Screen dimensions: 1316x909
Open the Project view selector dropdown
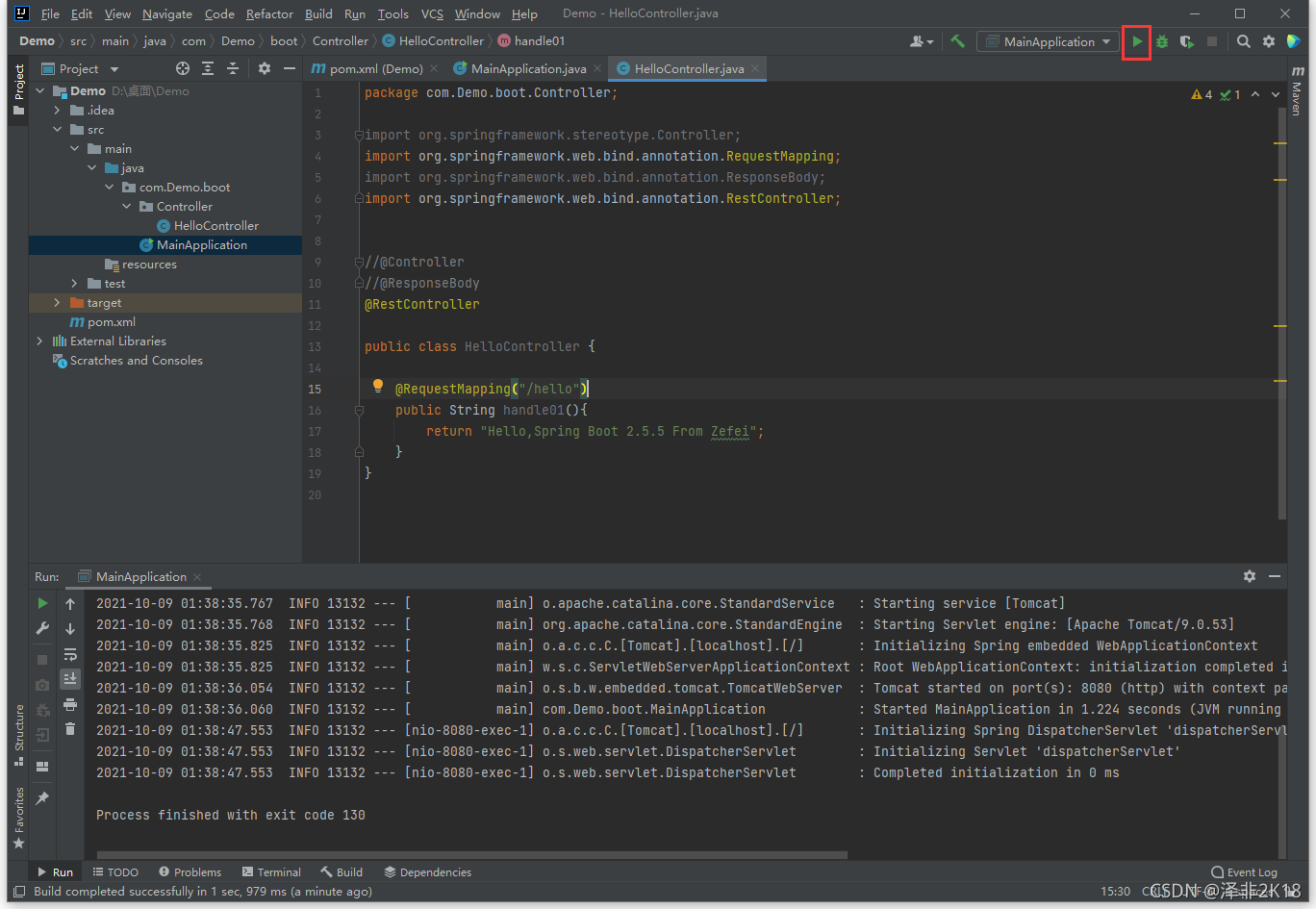click(81, 68)
